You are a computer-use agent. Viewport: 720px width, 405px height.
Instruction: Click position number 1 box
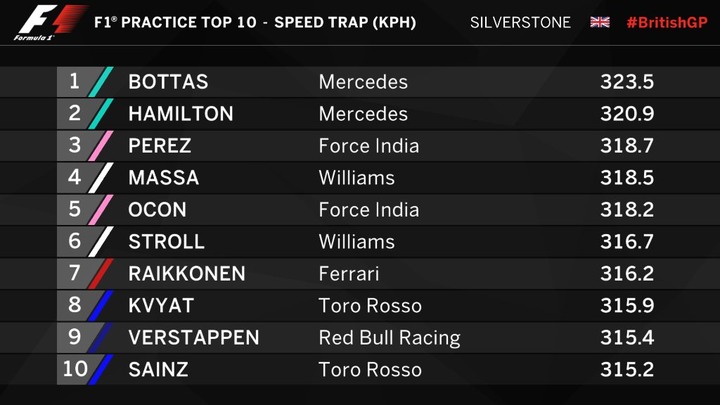pos(75,82)
